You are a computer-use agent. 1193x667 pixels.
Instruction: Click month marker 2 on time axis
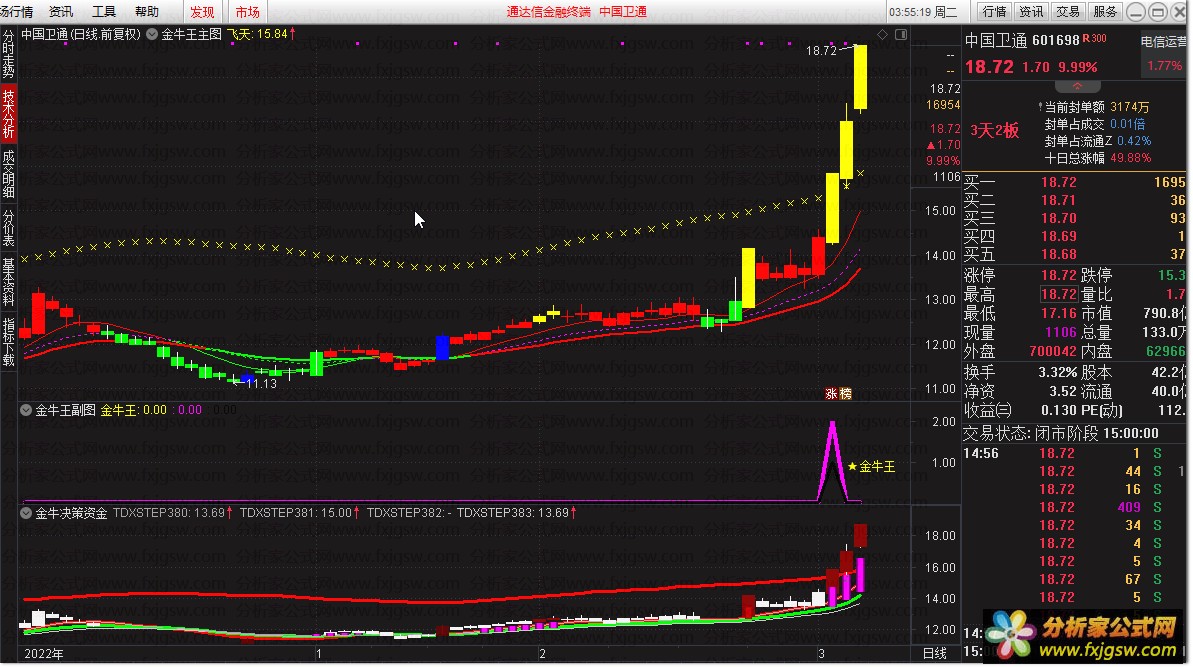click(x=542, y=654)
